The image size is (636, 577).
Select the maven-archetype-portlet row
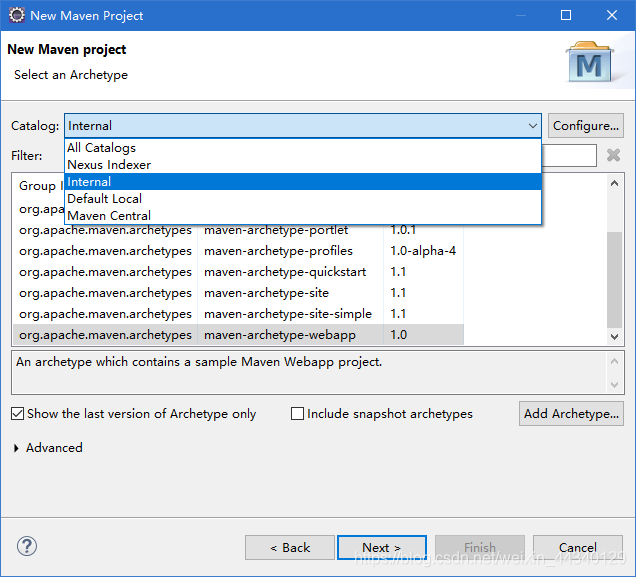click(x=238, y=230)
